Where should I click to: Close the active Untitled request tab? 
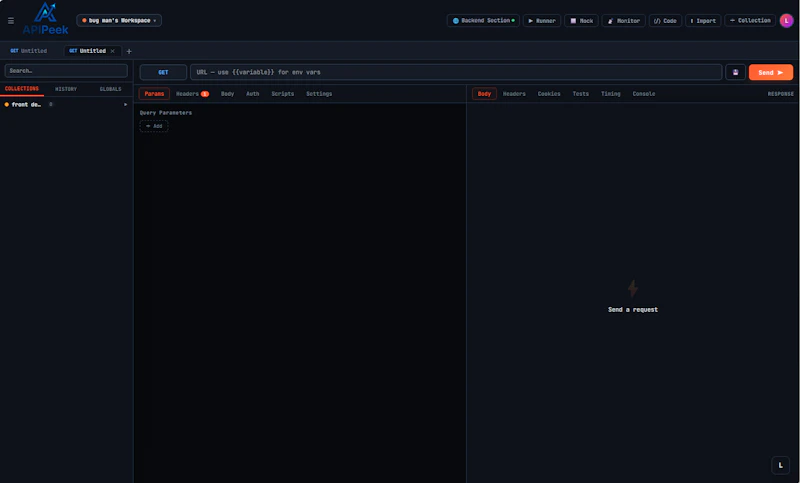tap(113, 51)
